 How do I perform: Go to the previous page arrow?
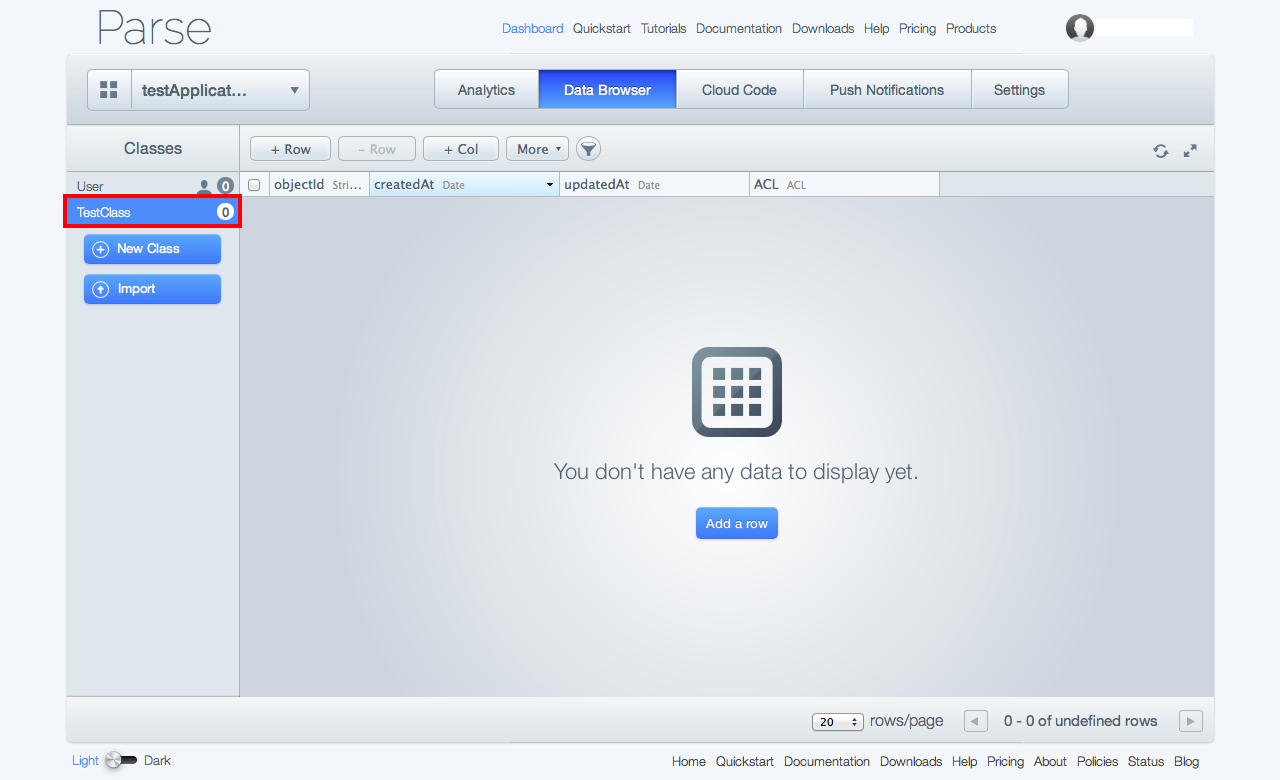coord(976,721)
